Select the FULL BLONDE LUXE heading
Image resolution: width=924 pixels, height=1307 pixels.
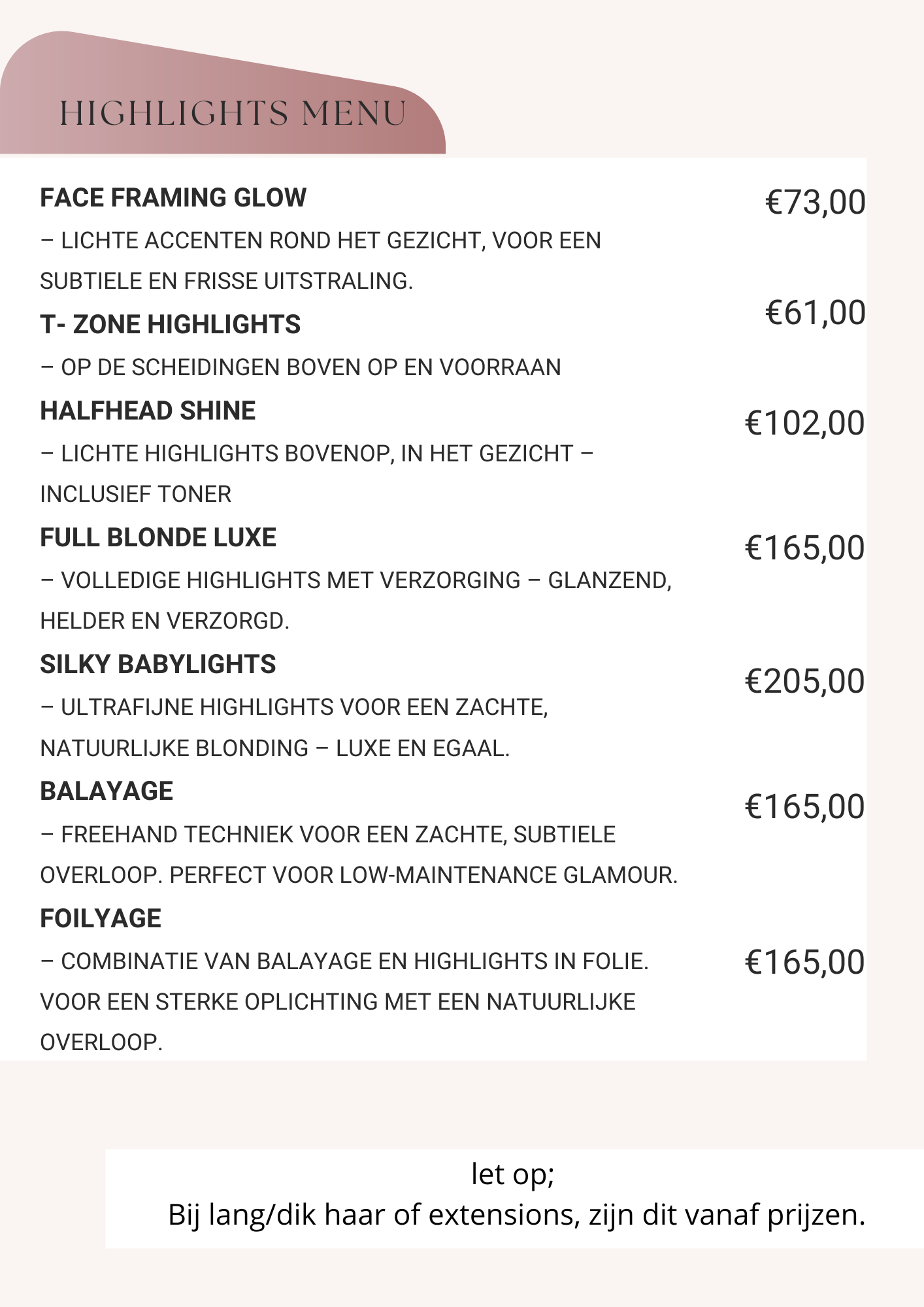click(x=158, y=537)
